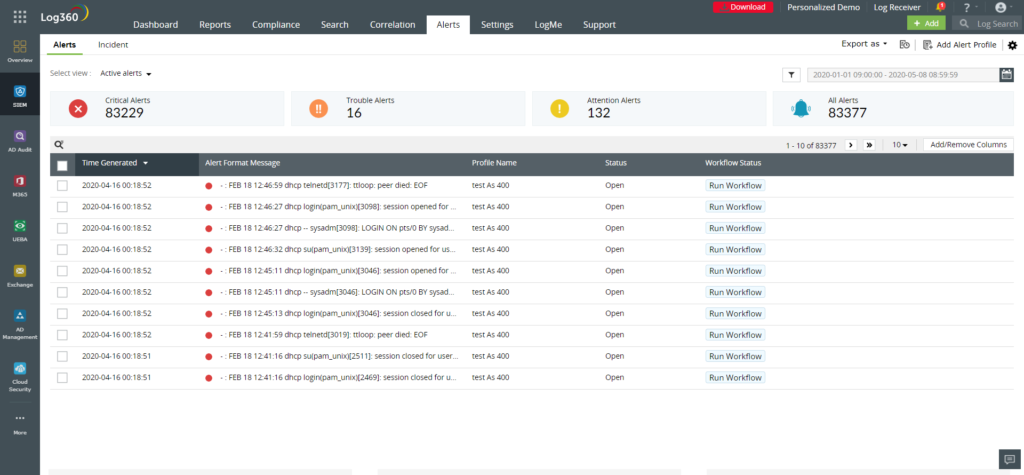Check the login(pam_unix)[3046] session opened checkbox
The image size is (1024, 475).
click(62, 270)
